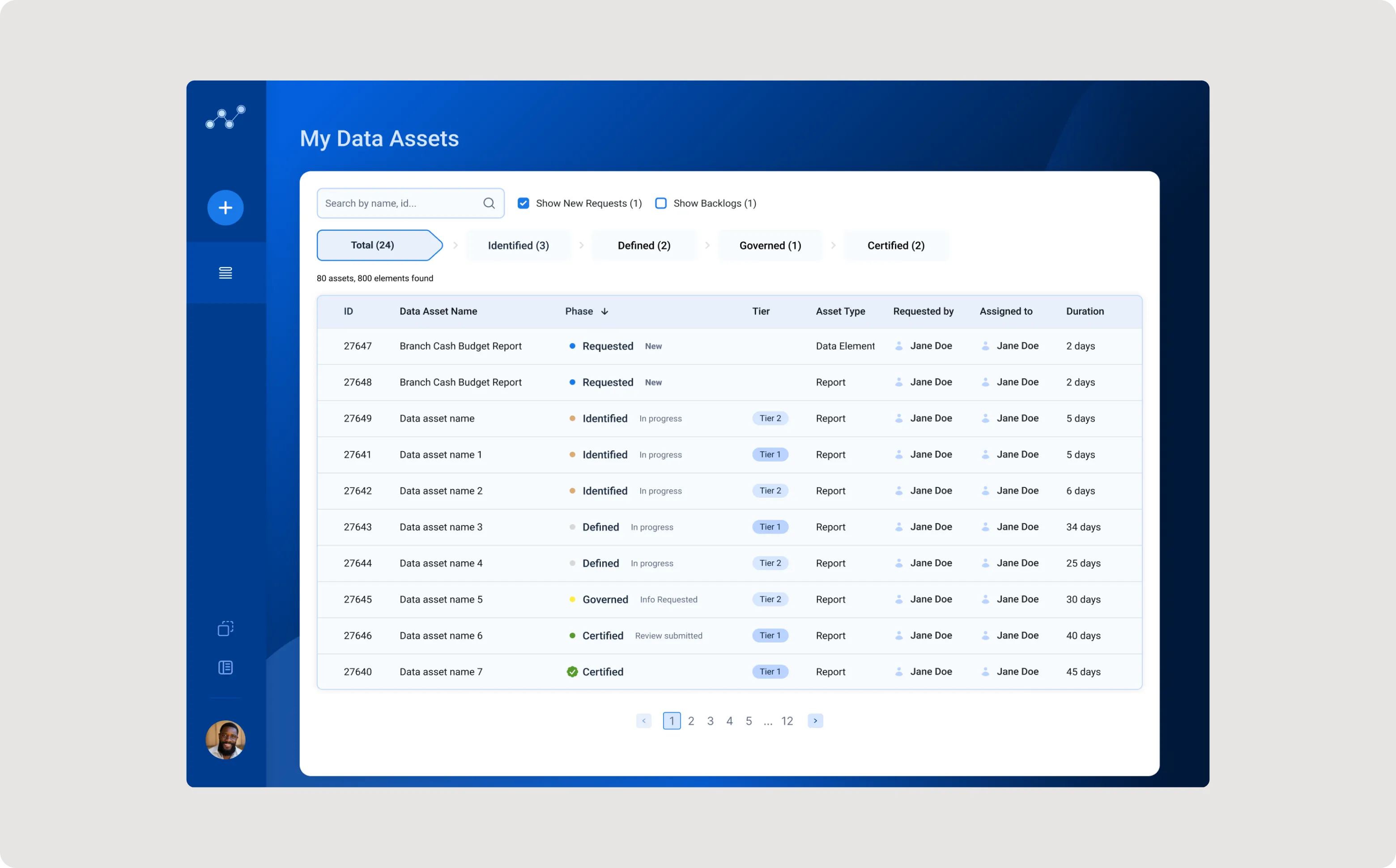
Task: Click the dashed-square copy sidebar icon
Action: pos(225,629)
